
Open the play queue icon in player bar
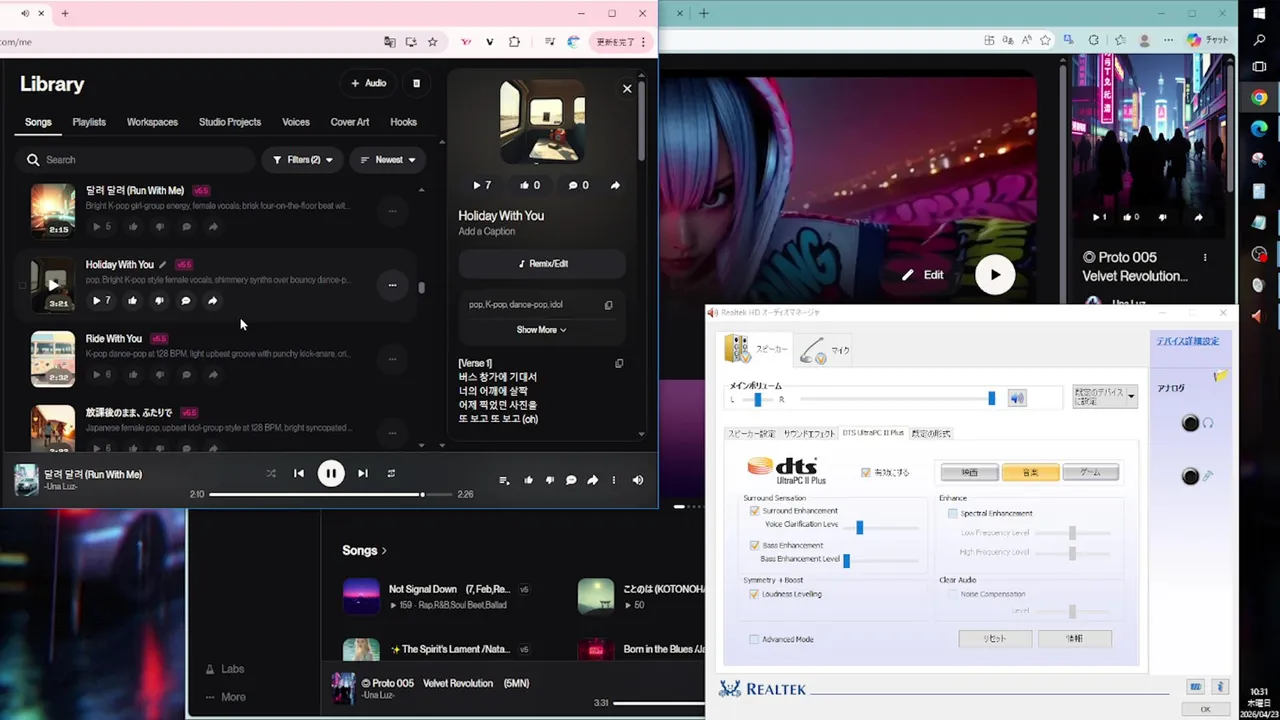(504, 480)
